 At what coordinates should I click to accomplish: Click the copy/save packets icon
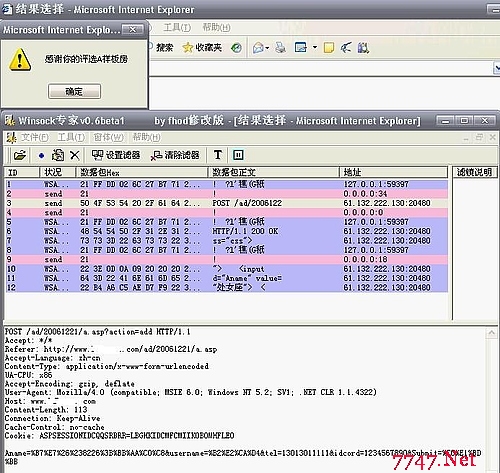tap(58, 155)
